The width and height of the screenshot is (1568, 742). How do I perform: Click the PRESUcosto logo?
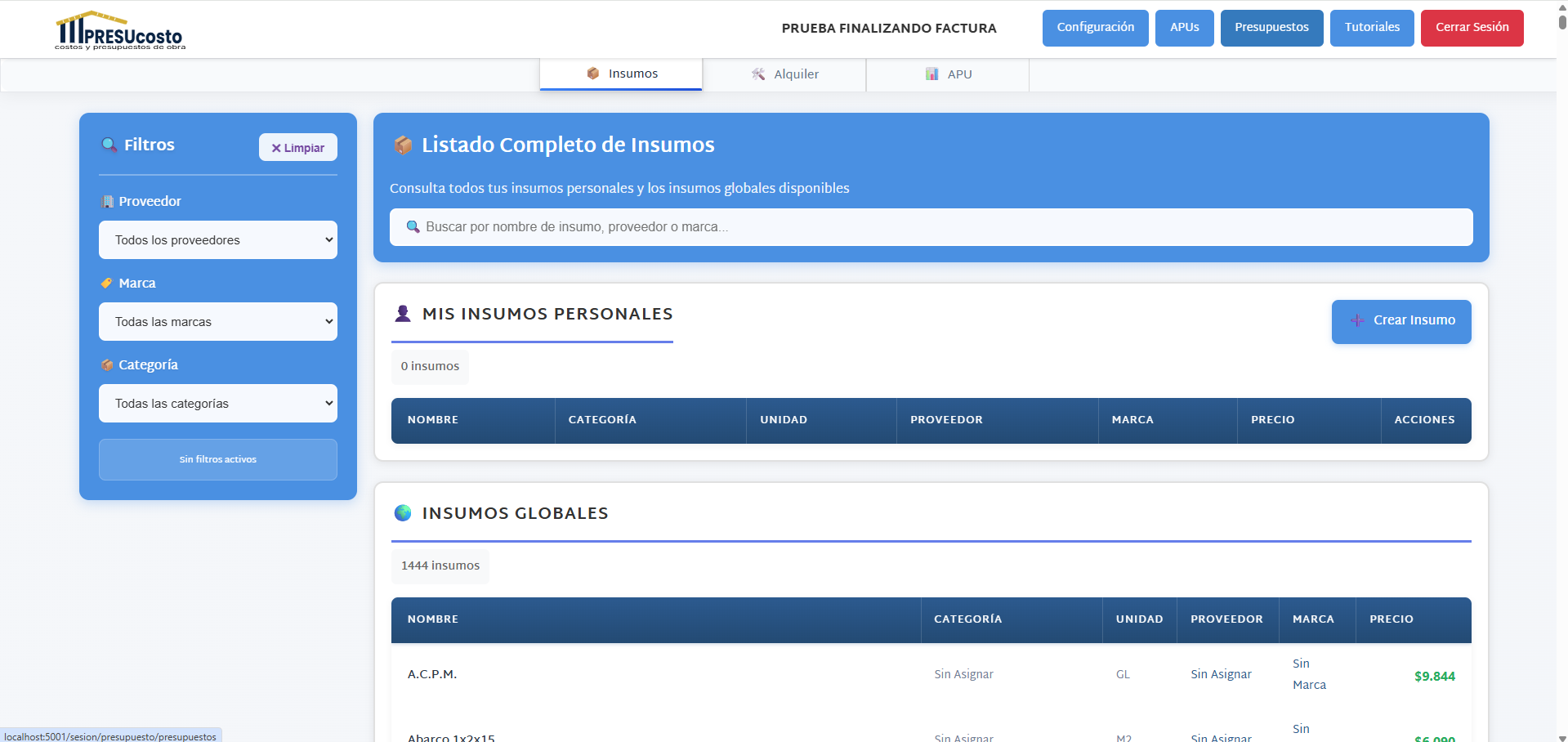[120, 29]
